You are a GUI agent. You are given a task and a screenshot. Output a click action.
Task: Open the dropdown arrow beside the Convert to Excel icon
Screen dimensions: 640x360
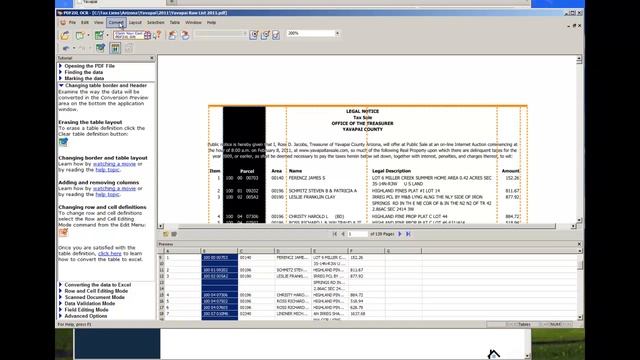(x=107, y=36)
